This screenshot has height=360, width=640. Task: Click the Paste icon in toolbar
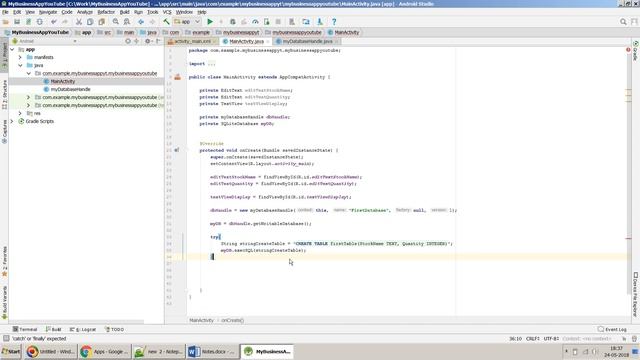(x=102, y=22)
